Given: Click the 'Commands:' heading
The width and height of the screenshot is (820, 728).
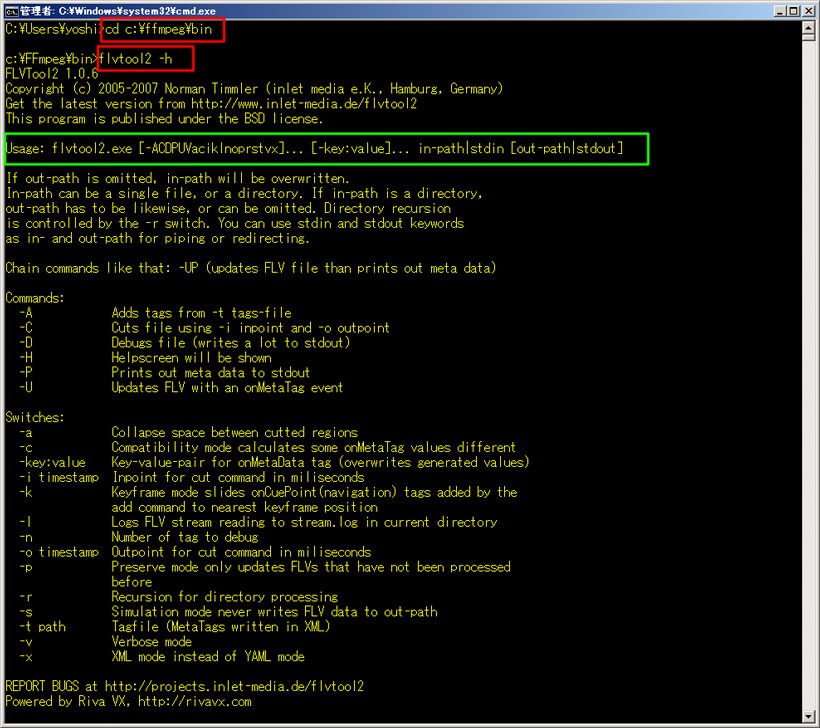Looking at the screenshot, I should 35,298.
